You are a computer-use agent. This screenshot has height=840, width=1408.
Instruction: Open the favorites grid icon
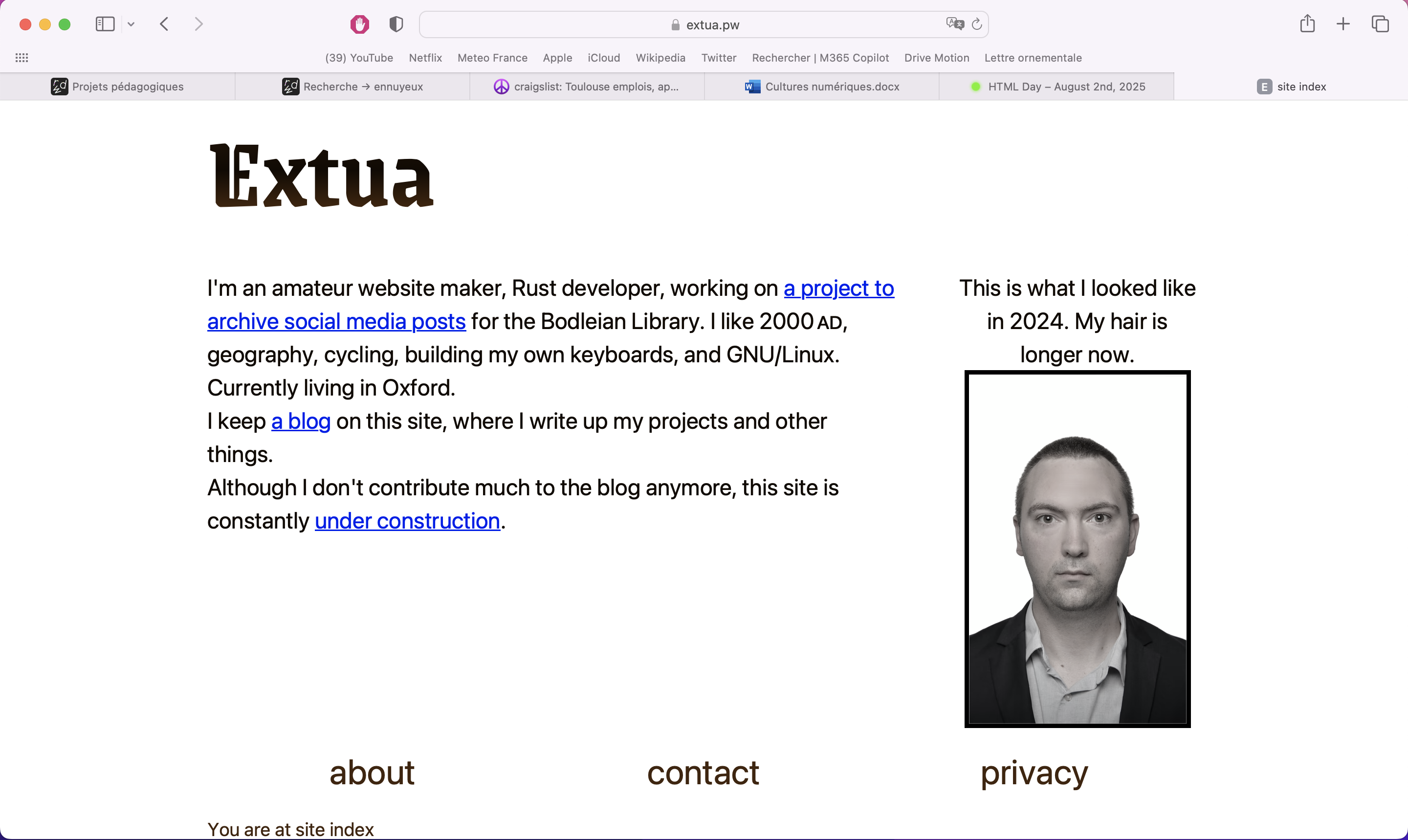(x=22, y=58)
